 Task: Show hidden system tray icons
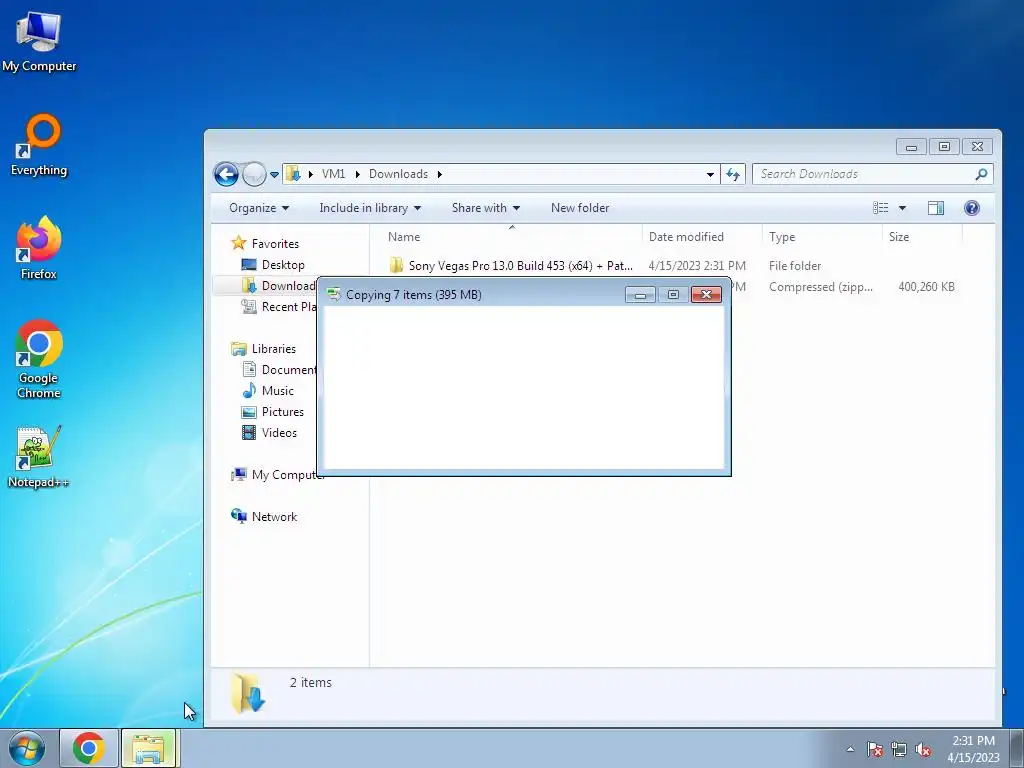(x=850, y=749)
